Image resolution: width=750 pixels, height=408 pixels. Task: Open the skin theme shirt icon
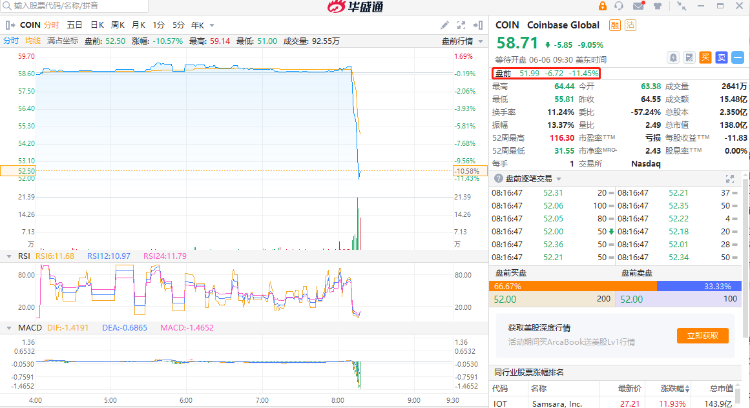click(x=658, y=6)
